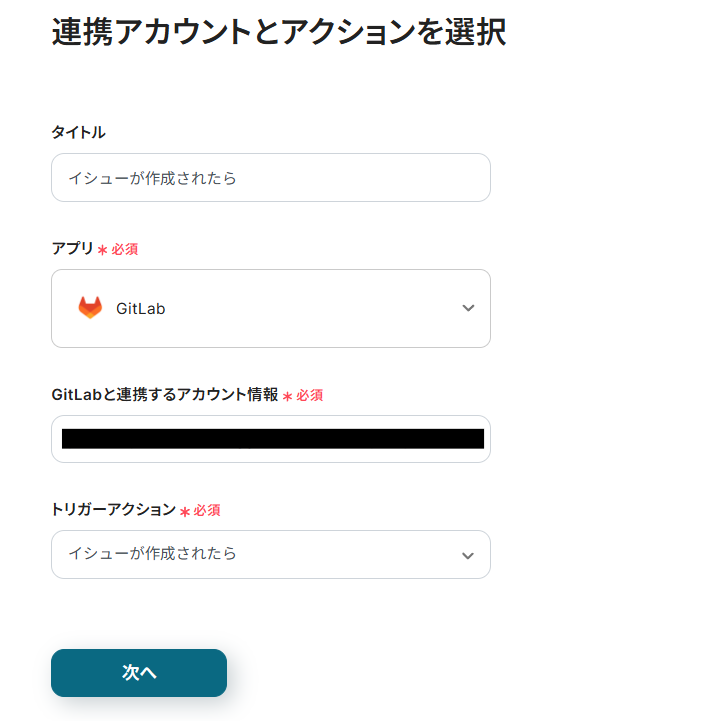Click the GitLab fox logo icon

pyautogui.click(x=90, y=308)
